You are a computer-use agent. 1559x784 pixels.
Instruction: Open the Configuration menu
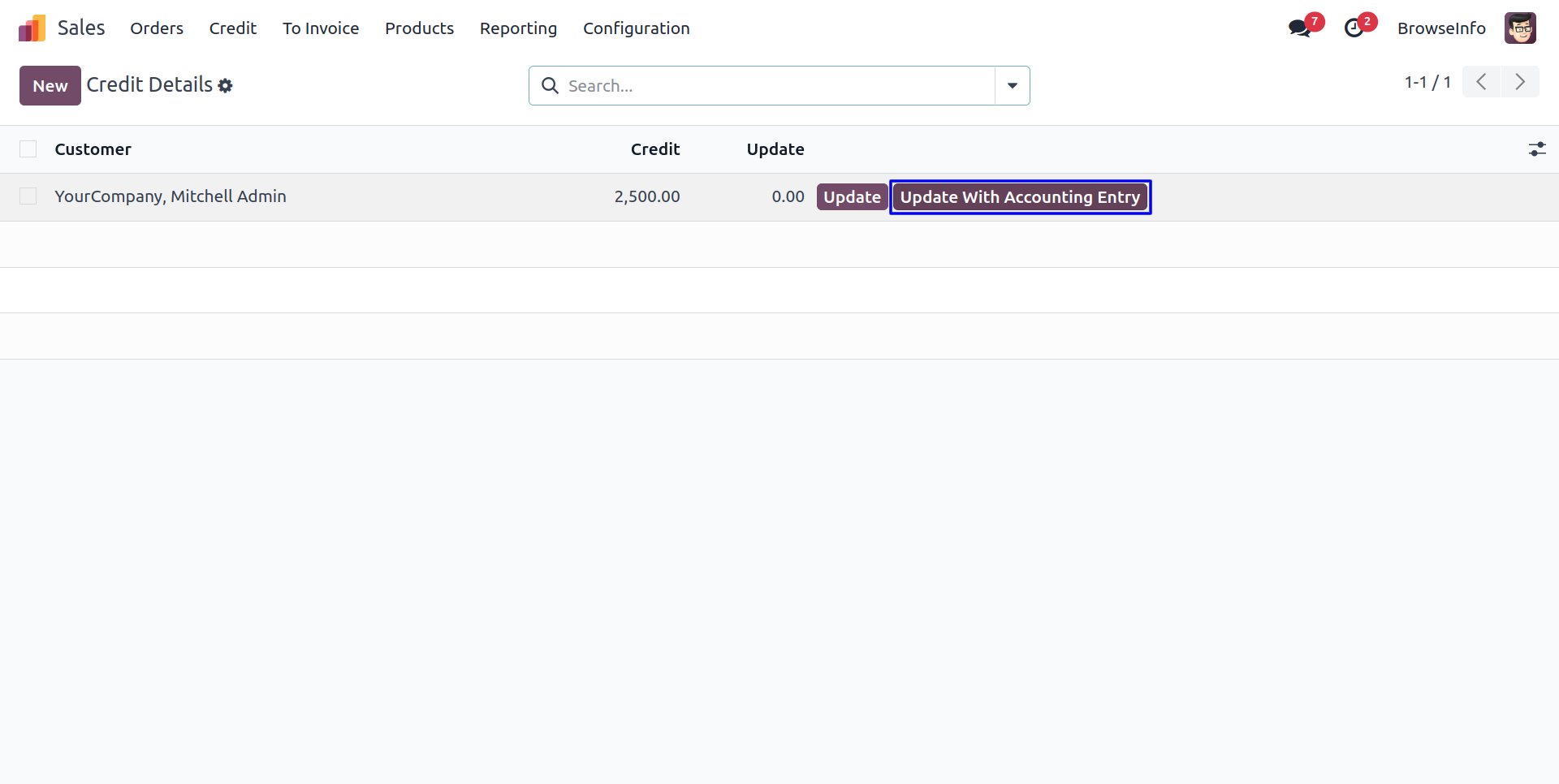click(636, 28)
